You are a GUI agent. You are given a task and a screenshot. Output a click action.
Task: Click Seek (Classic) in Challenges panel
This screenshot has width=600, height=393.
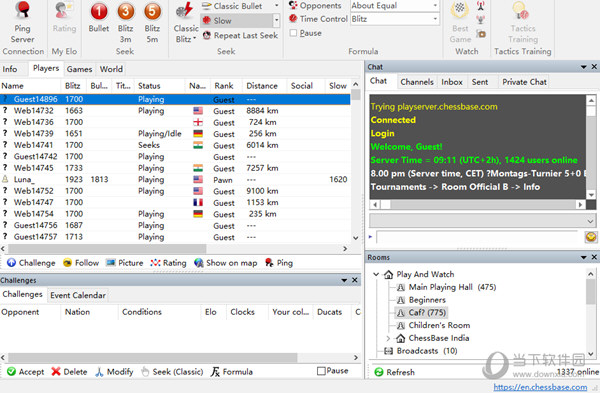172,372
